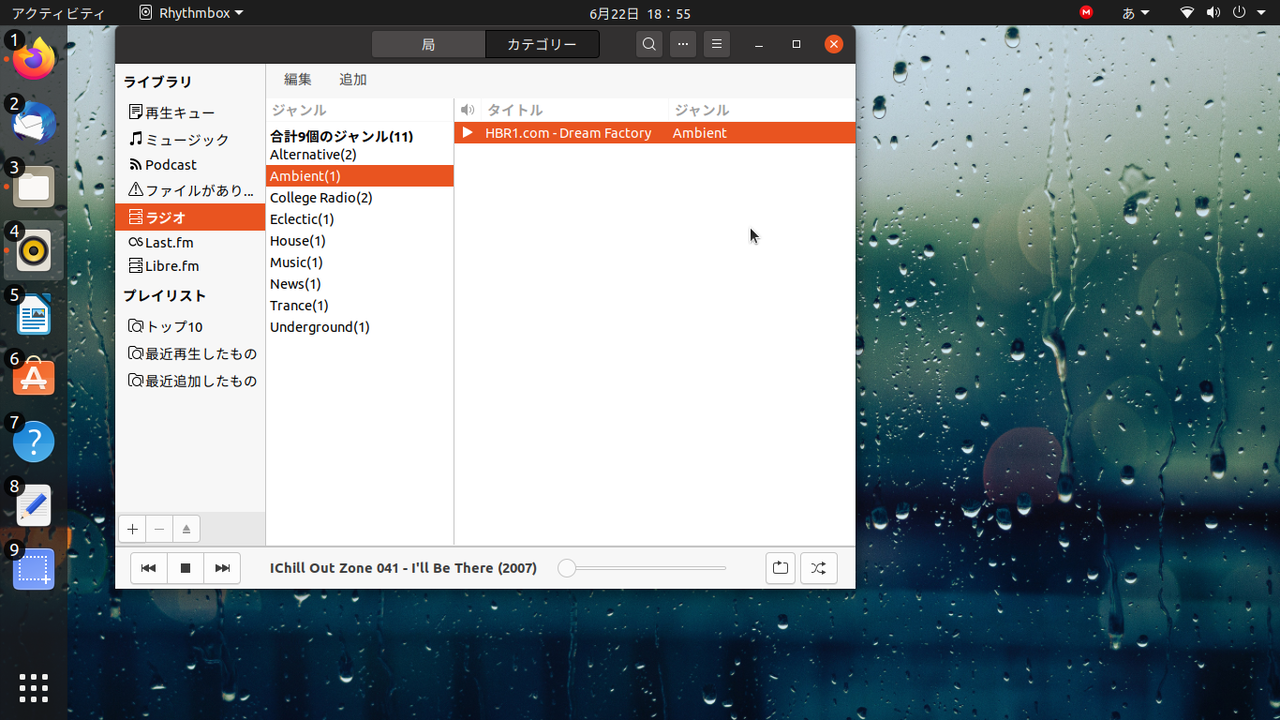Open the input method あ dropdown
The image size is (1280, 720).
pyautogui.click(x=1136, y=13)
